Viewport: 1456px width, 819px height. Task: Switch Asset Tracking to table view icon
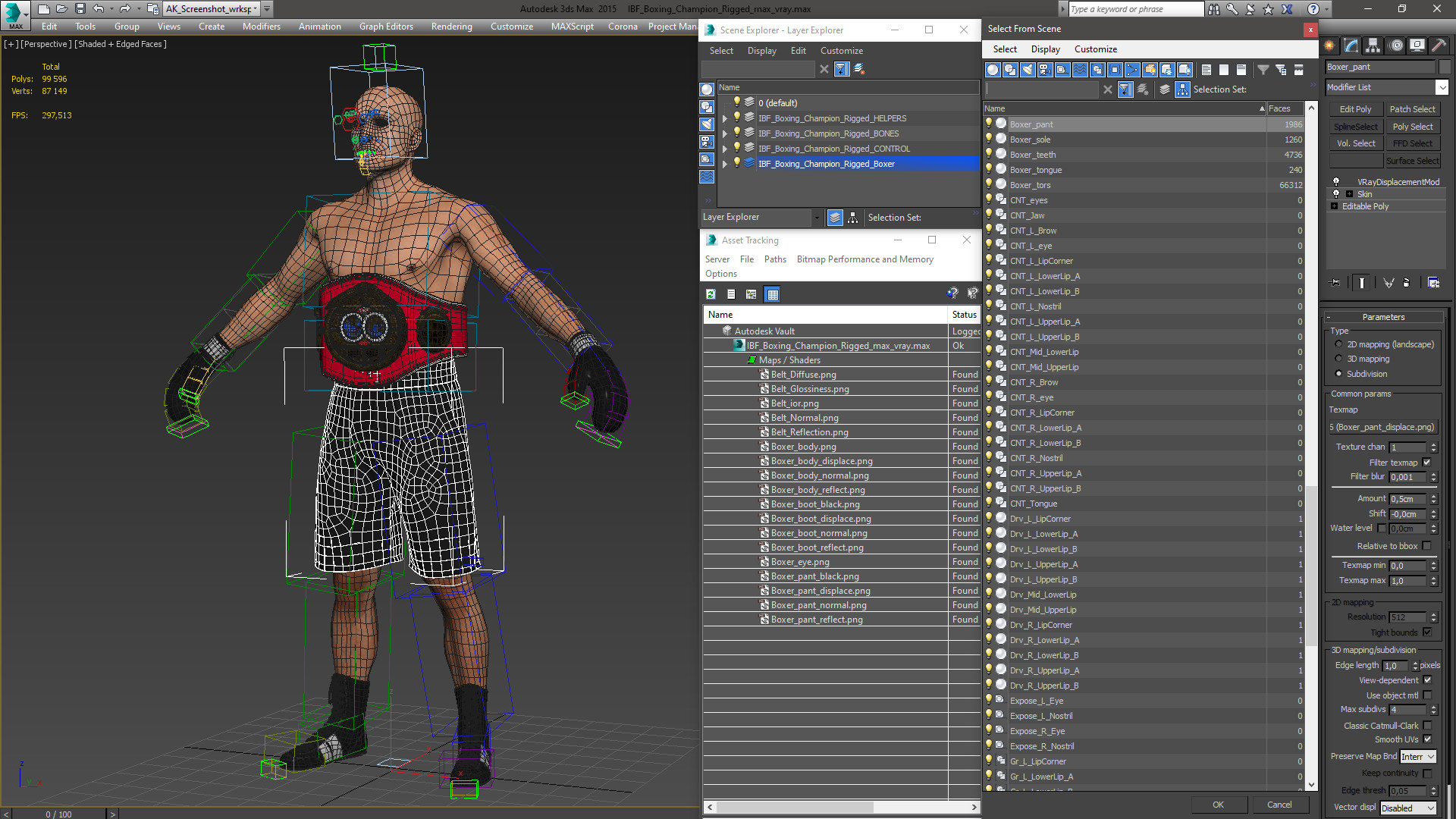pos(772,294)
